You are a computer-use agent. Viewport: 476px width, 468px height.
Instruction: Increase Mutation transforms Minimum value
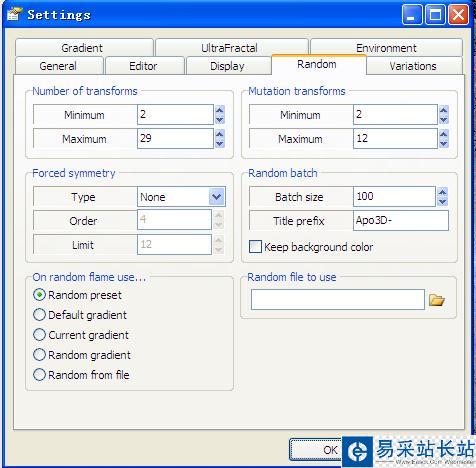(444, 110)
